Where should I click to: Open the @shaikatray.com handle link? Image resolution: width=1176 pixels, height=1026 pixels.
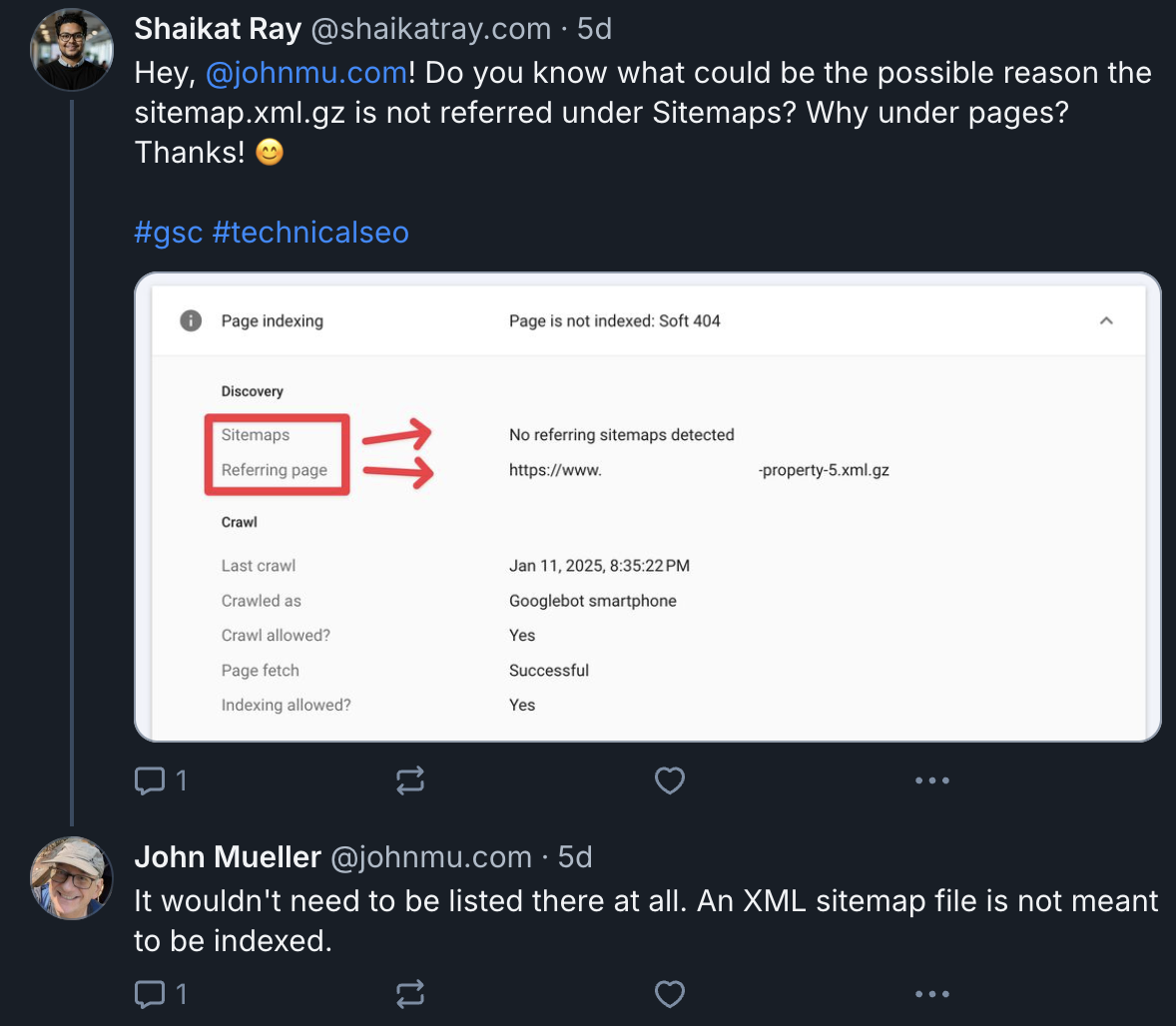click(x=431, y=29)
